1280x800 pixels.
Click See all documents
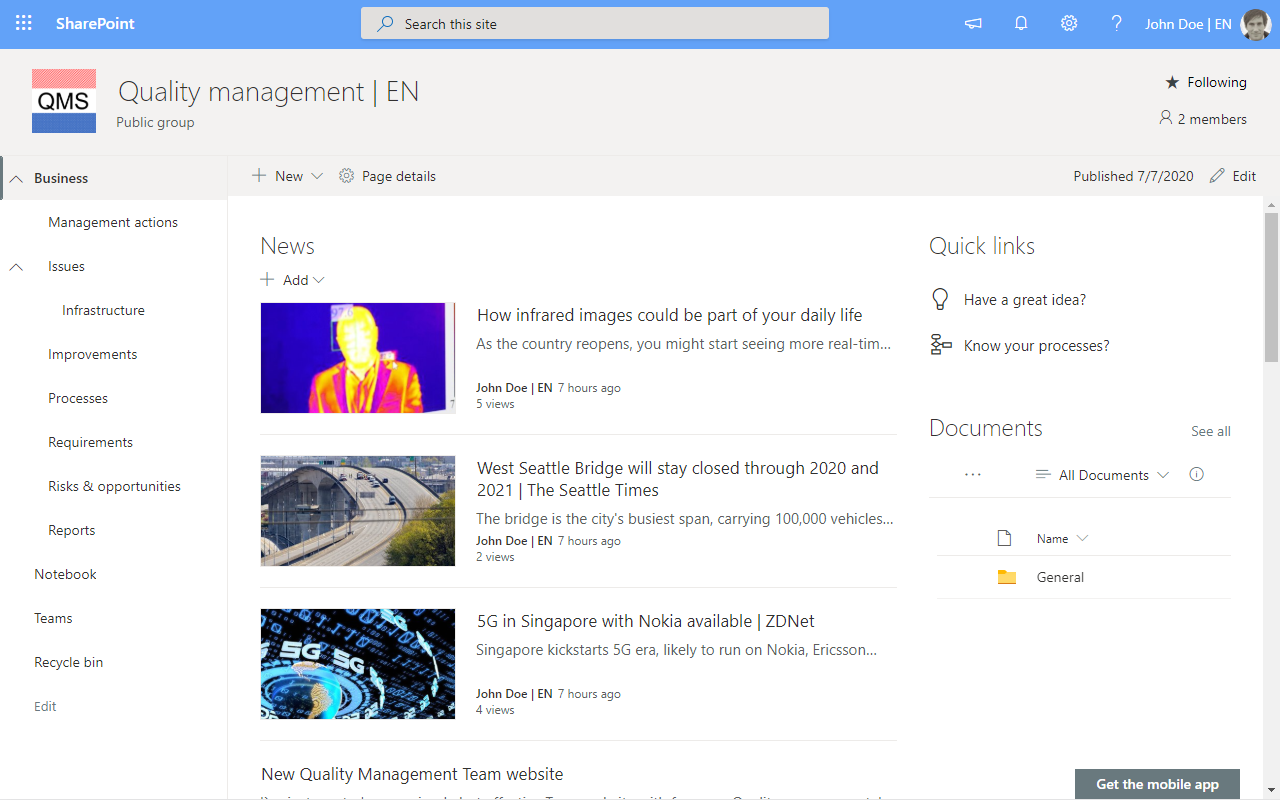pyautogui.click(x=1210, y=431)
